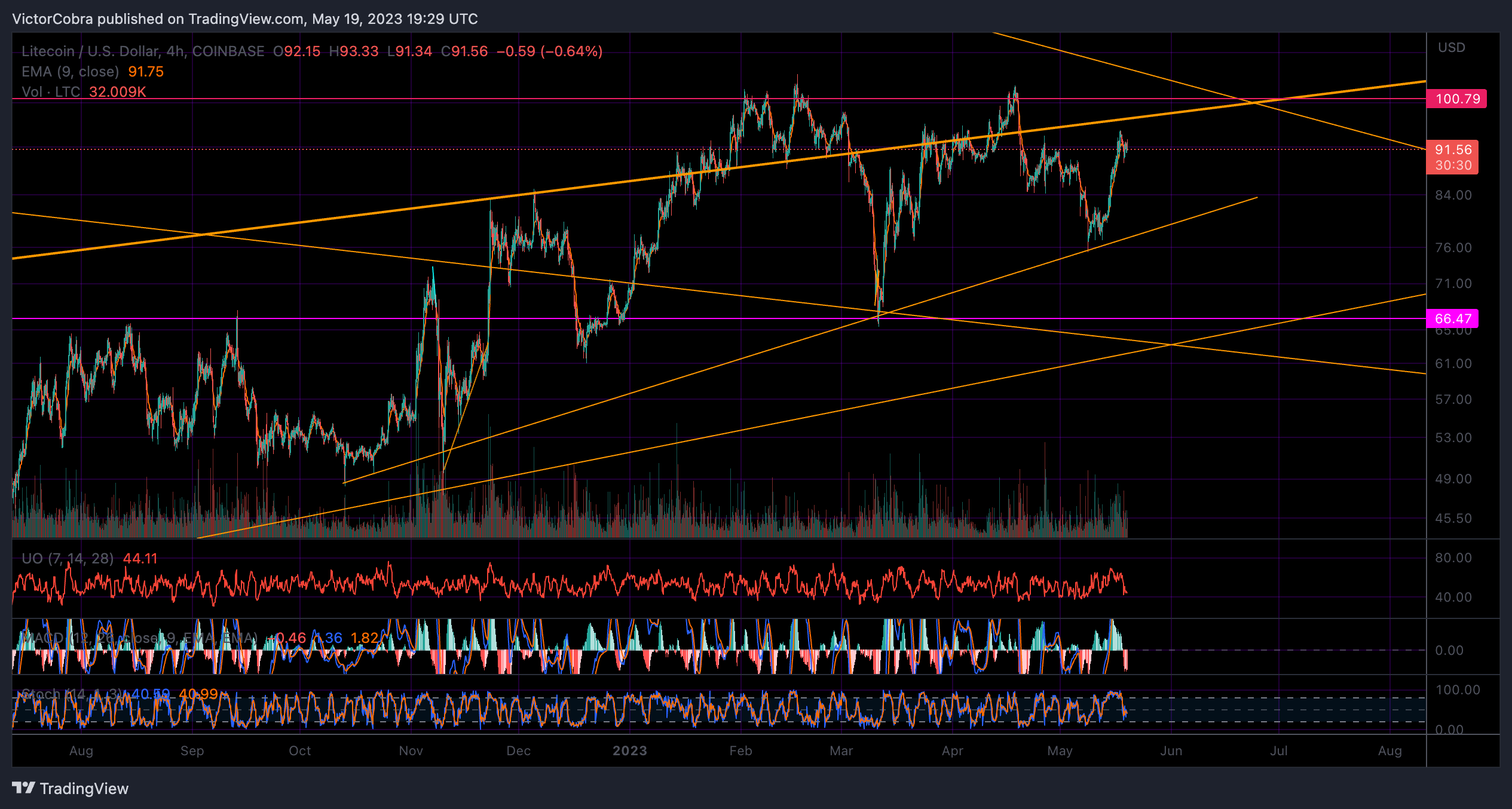
Task: Click the 76.00 price axis label
Action: point(1453,248)
